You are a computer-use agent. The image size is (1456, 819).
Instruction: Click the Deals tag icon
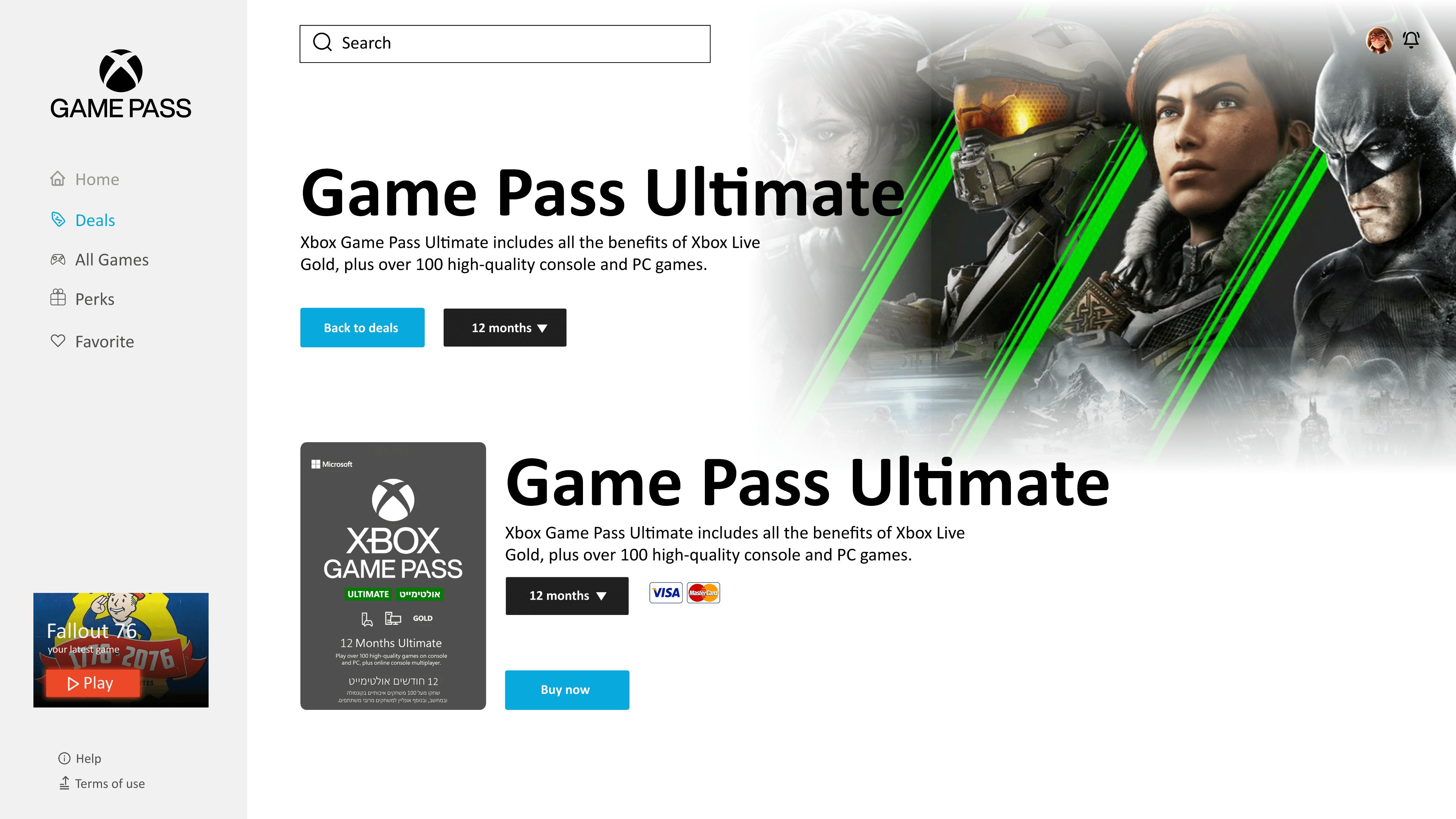tap(58, 219)
